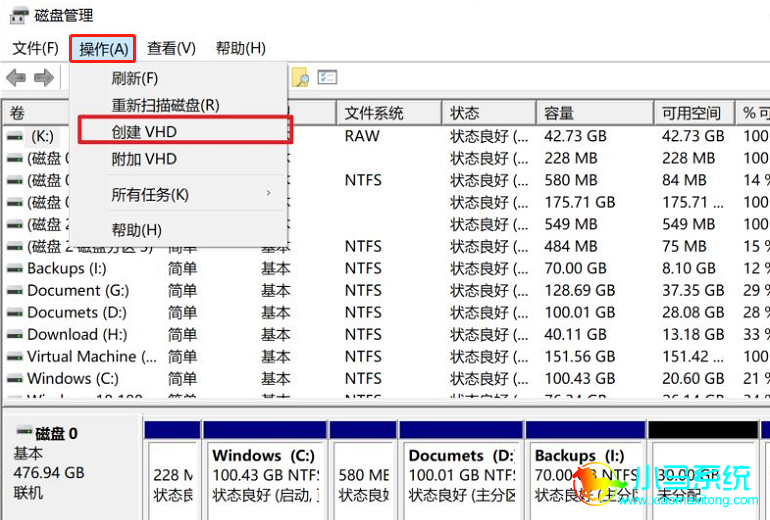The image size is (770, 520).
Task: Click the 42.73 GB capacity cell
Action: [575, 136]
